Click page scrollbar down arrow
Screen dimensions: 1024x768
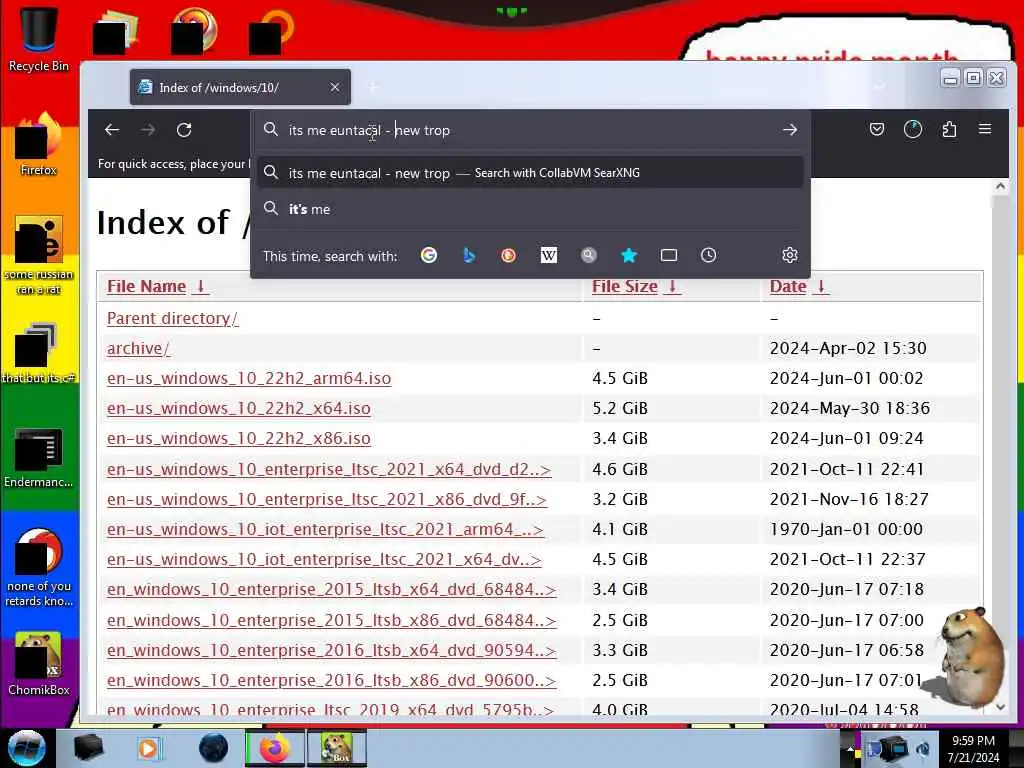[1000, 707]
